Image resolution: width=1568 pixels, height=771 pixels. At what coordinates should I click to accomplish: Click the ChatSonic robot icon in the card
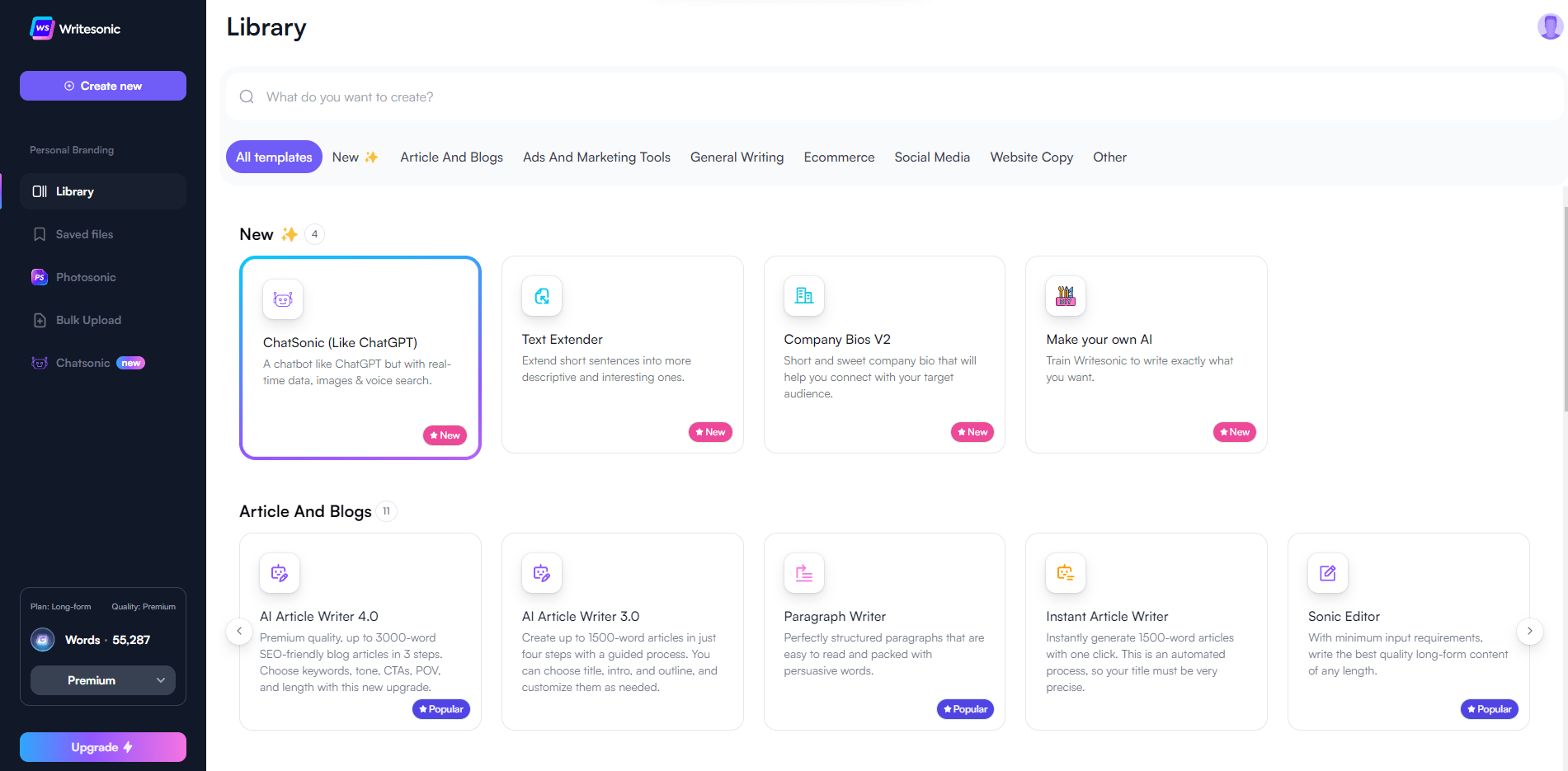(x=282, y=299)
